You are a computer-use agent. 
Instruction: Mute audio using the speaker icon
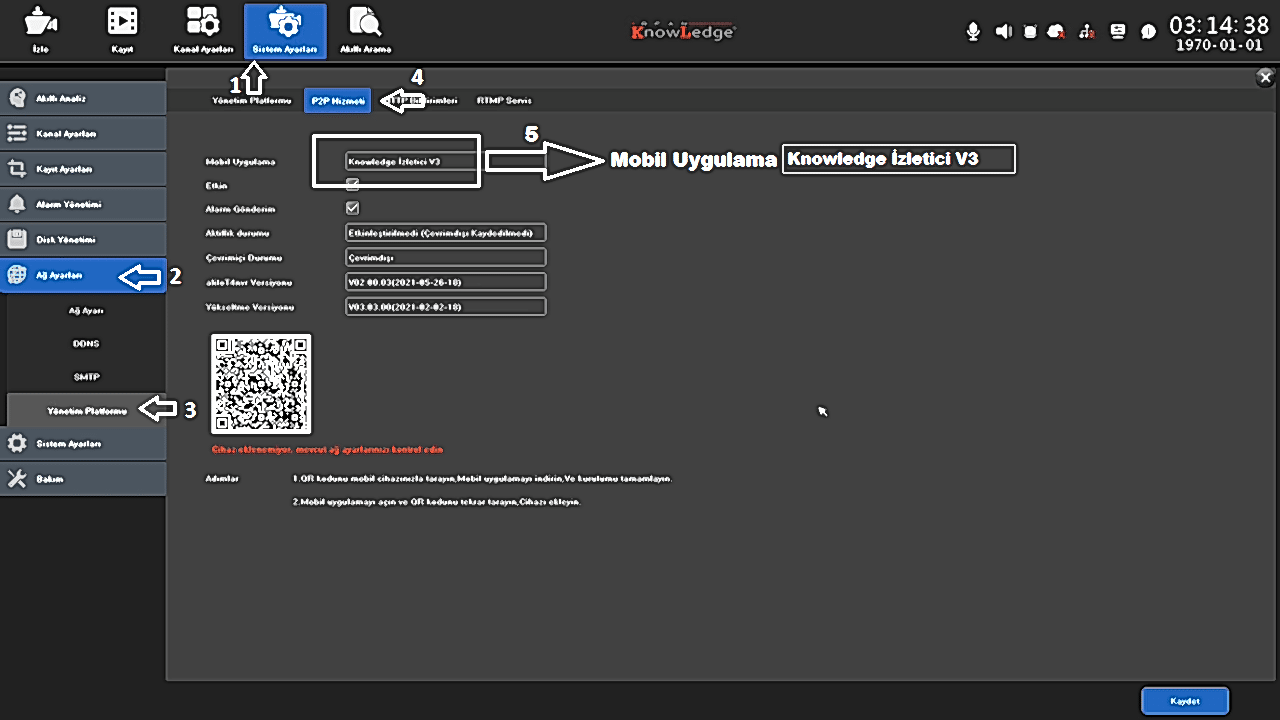coord(1003,32)
